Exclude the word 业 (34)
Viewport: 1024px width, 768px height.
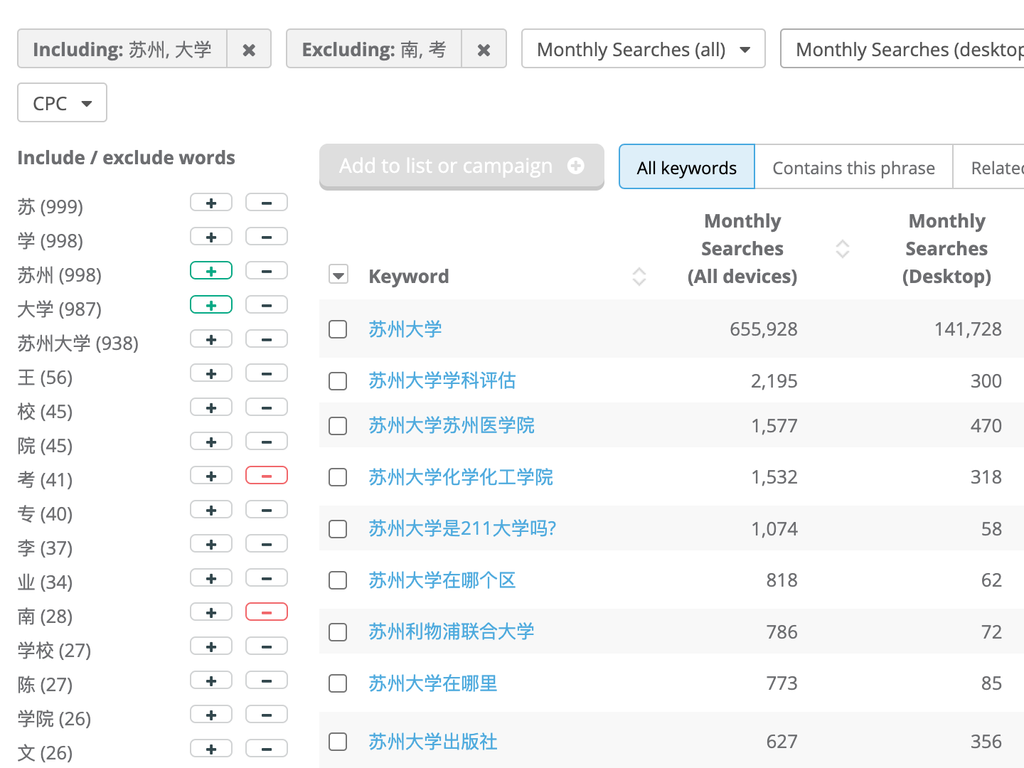[x=266, y=578]
